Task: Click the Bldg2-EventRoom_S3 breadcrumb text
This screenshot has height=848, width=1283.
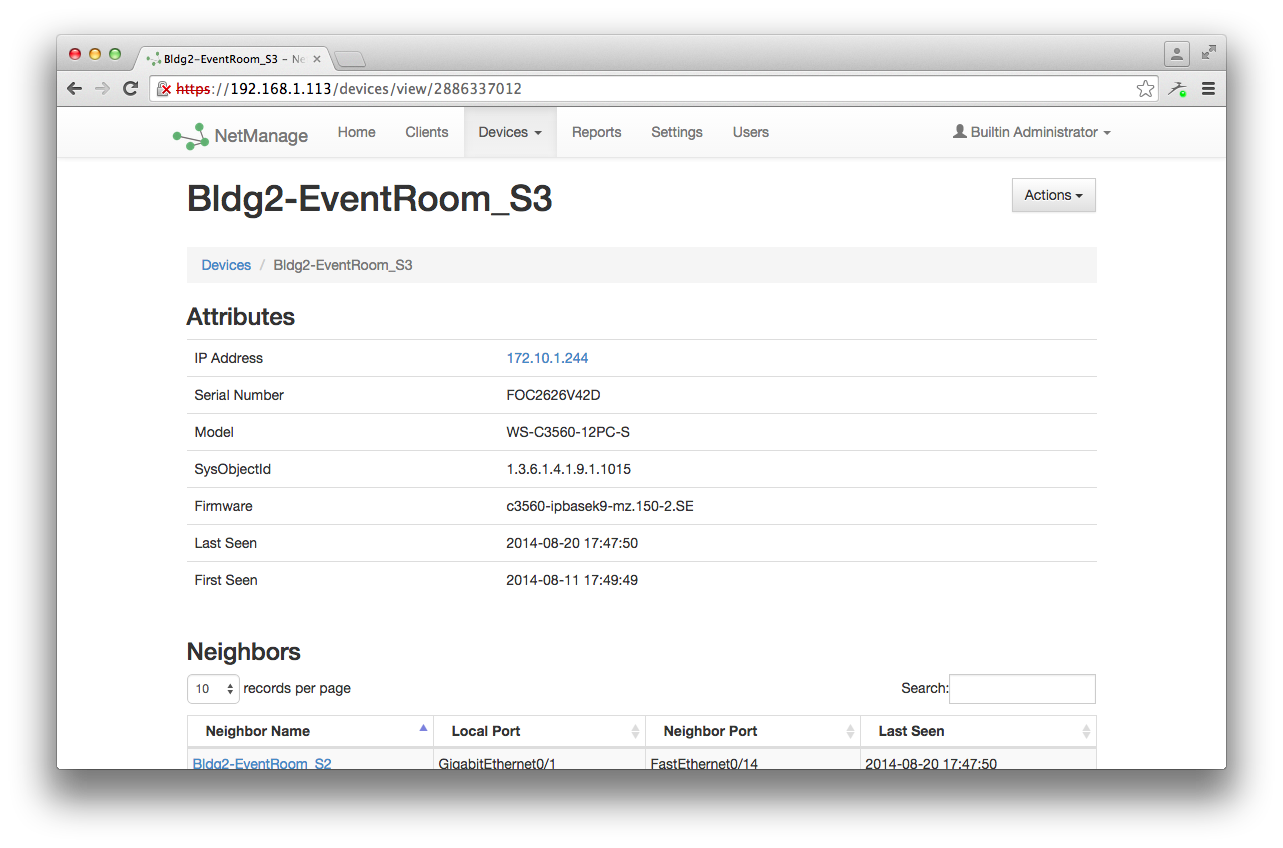Action: click(x=343, y=265)
